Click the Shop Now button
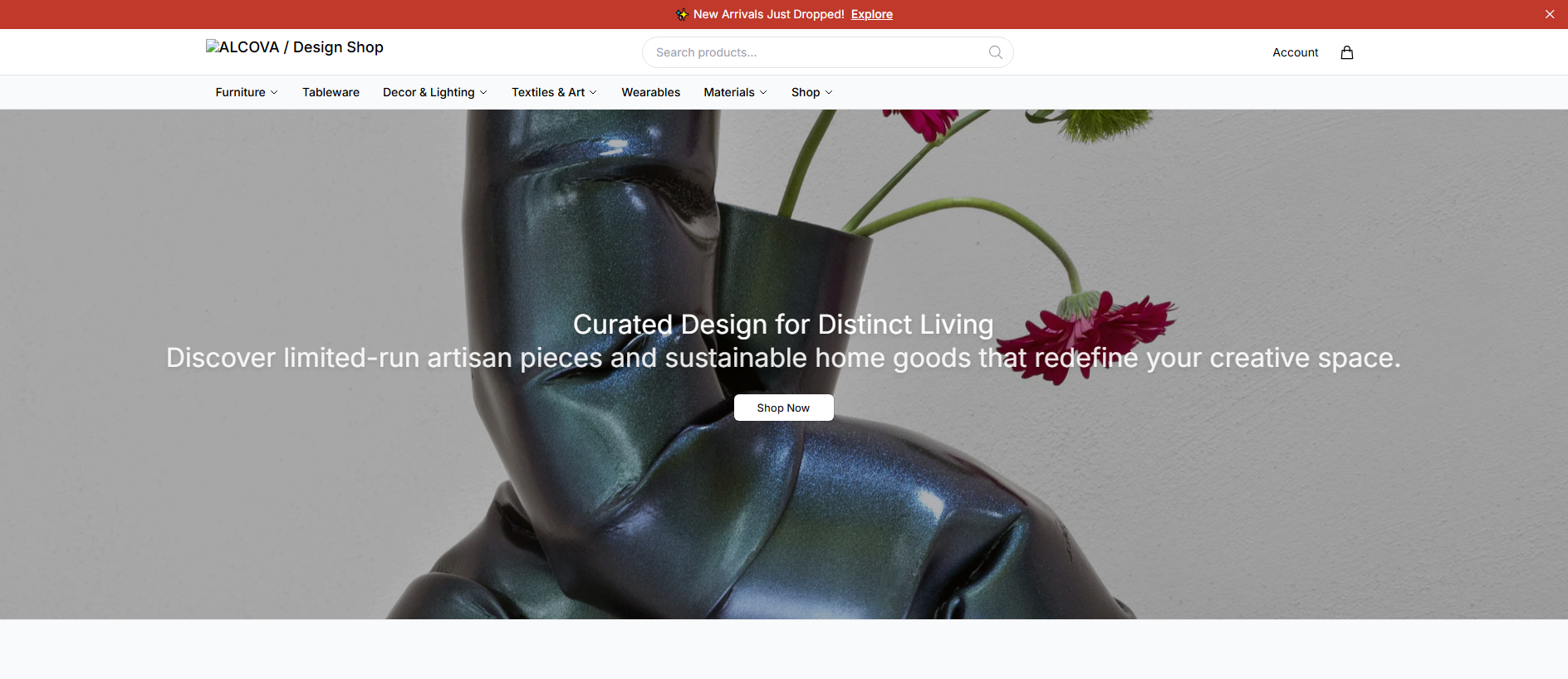 [783, 408]
